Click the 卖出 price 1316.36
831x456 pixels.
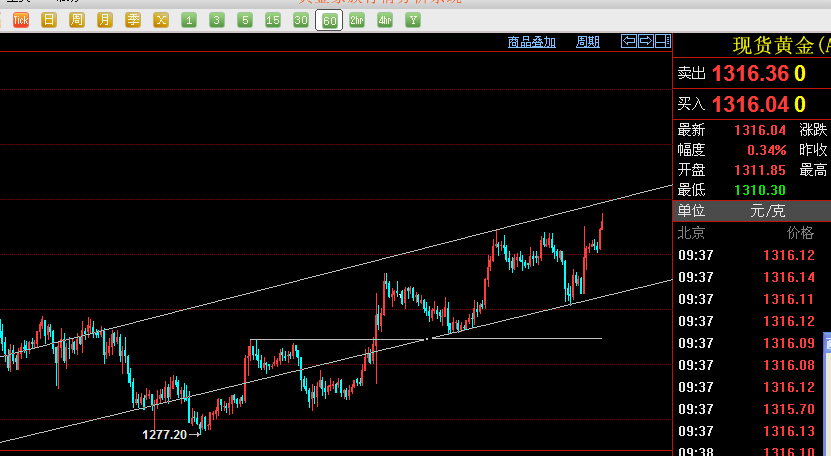pos(750,73)
